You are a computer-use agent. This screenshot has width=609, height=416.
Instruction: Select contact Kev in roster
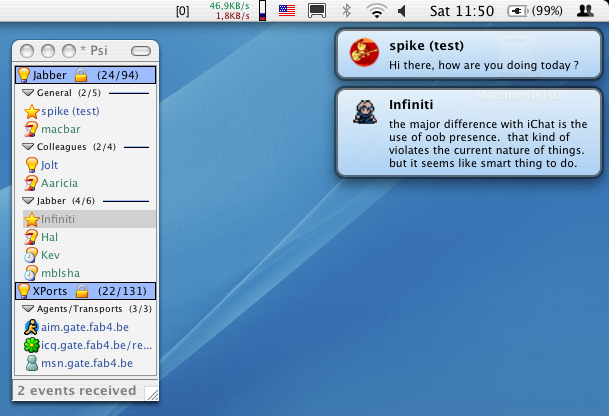[89, 255]
